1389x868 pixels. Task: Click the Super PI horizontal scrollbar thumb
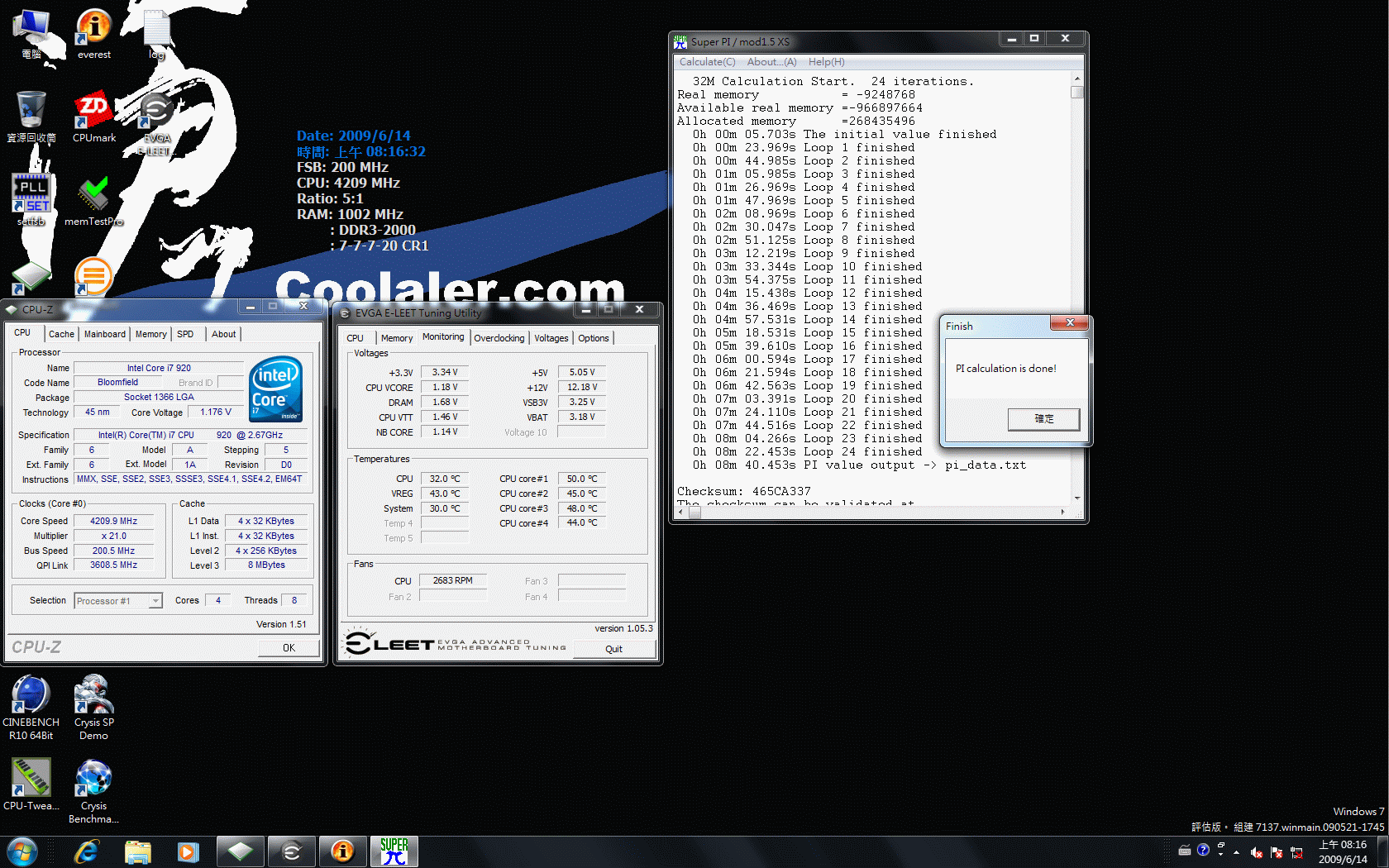[694, 513]
